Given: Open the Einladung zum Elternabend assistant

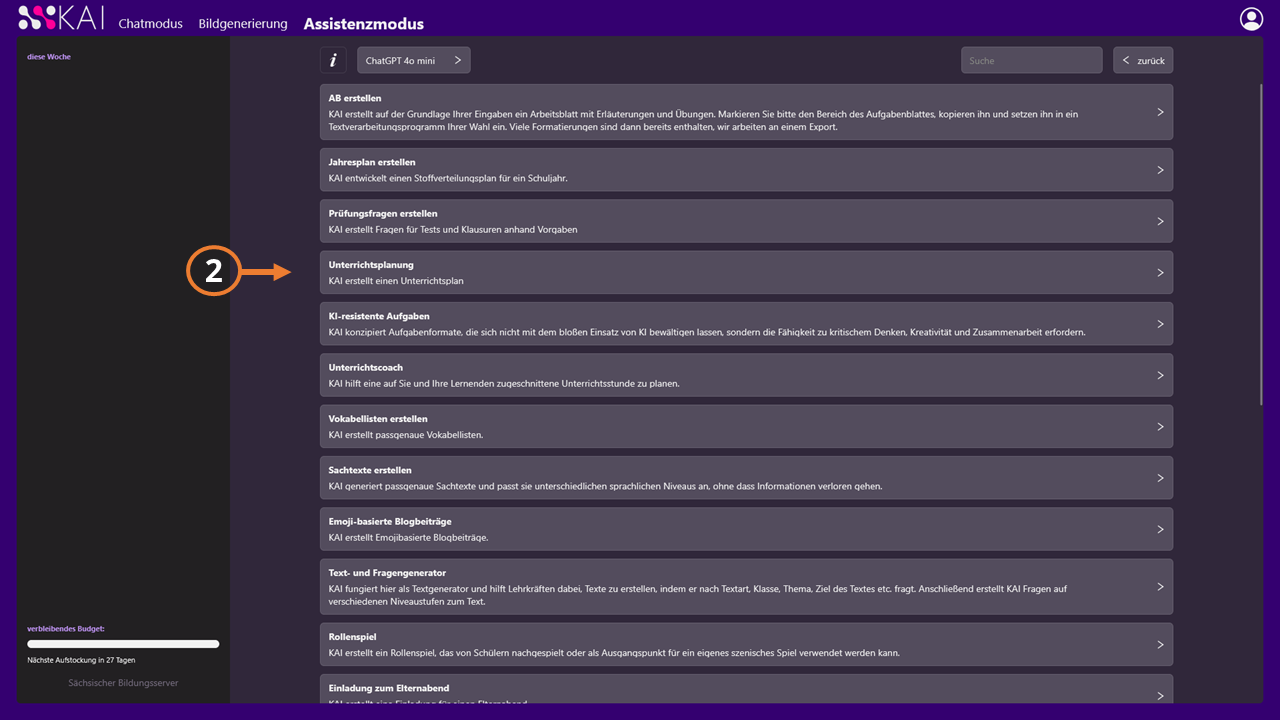Looking at the screenshot, I should [x=746, y=689].
